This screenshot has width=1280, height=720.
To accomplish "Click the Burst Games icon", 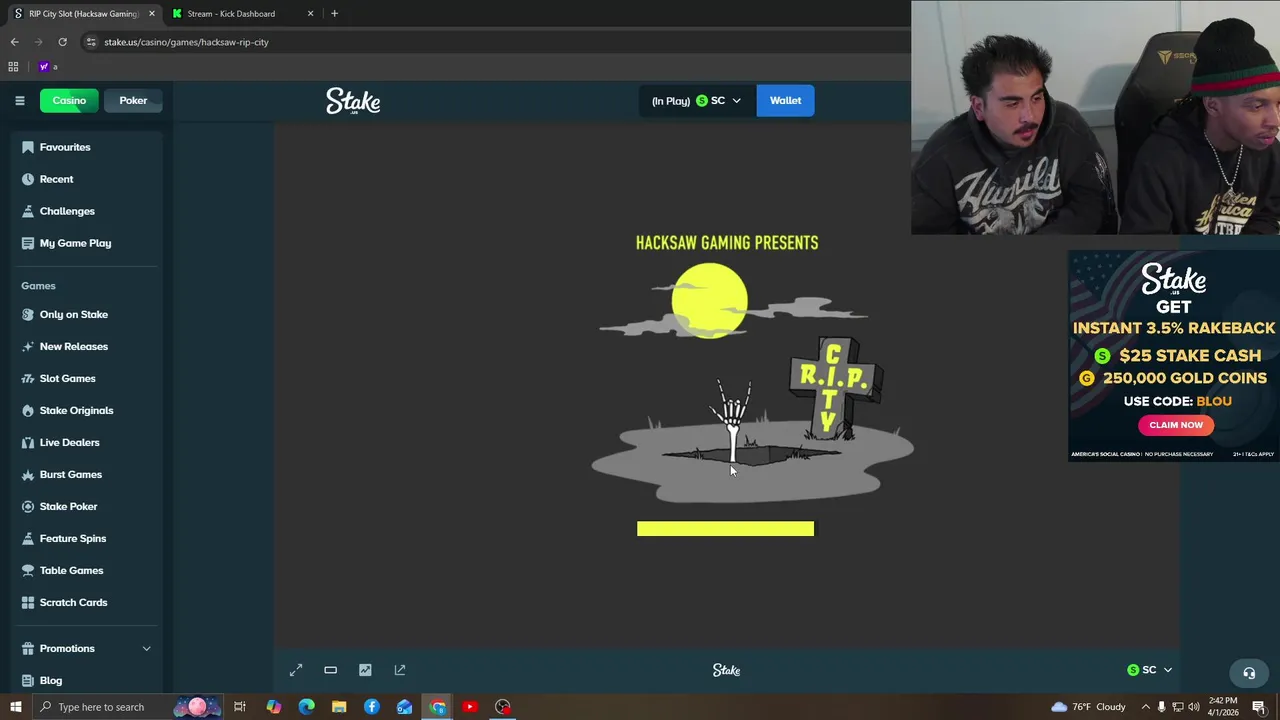I will (28, 474).
